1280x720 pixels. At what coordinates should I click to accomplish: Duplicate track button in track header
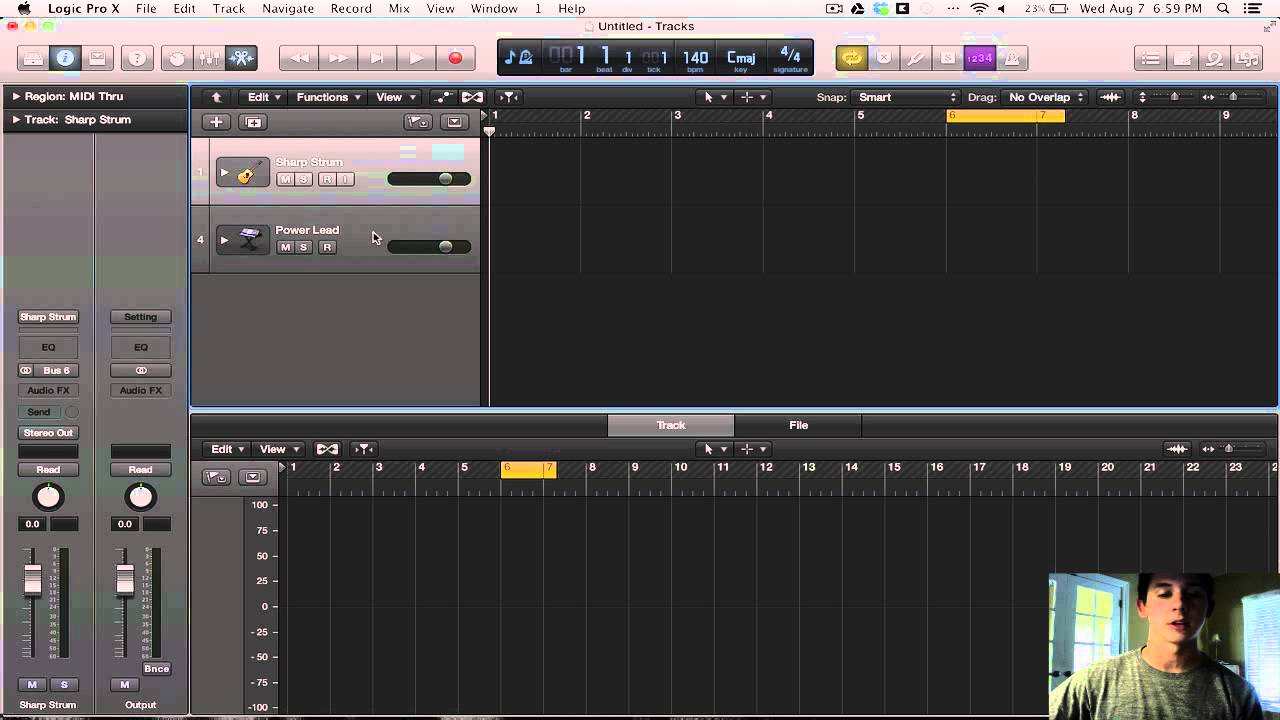(253, 122)
